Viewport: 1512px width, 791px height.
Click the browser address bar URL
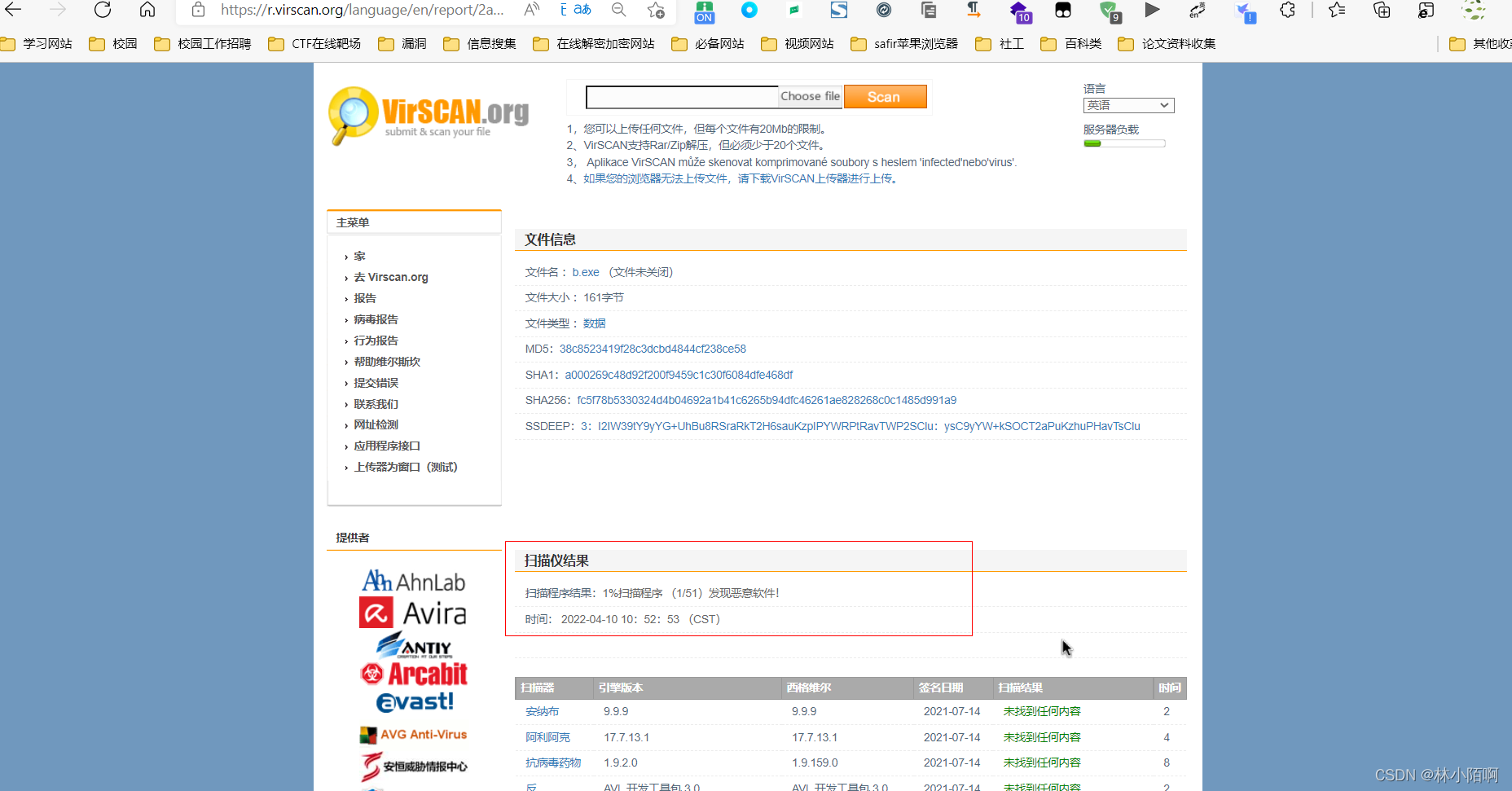[362, 10]
